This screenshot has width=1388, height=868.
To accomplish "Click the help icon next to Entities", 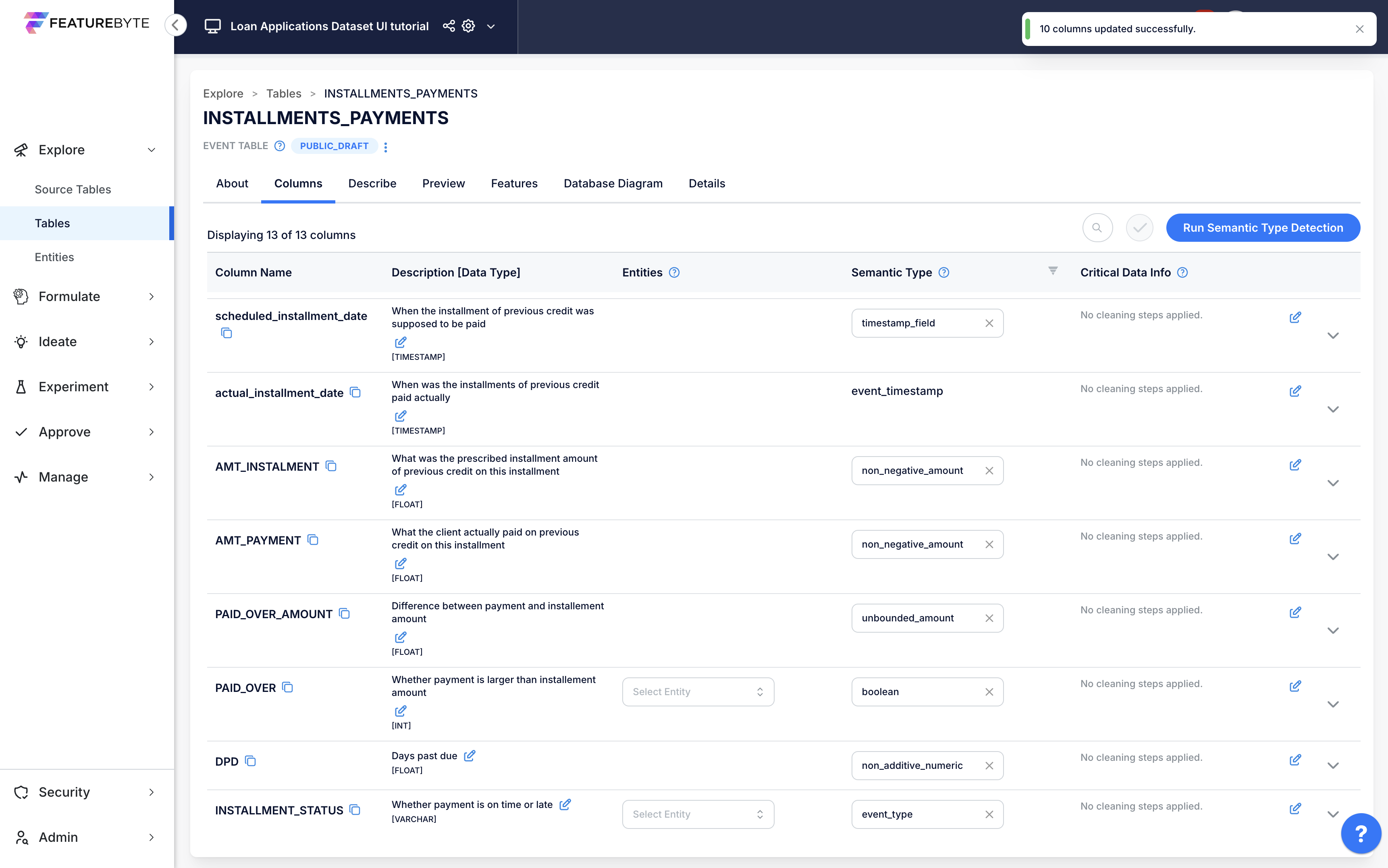I will pyautogui.click(x=675, y=273).
